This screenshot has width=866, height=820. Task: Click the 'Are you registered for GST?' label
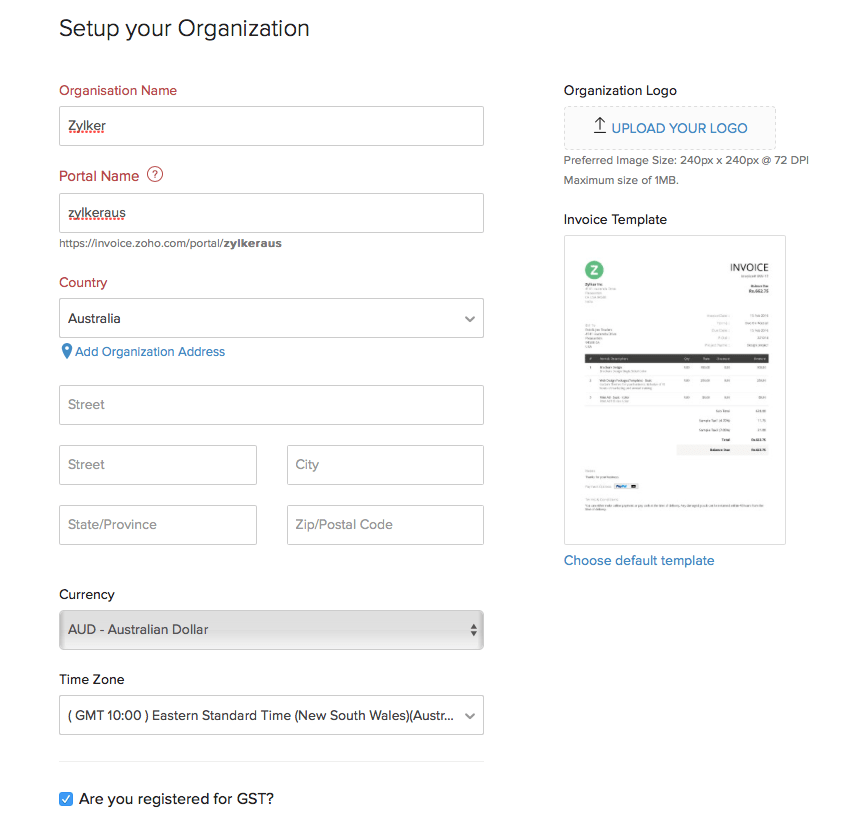pyautogui.click(x=176, y=799)
